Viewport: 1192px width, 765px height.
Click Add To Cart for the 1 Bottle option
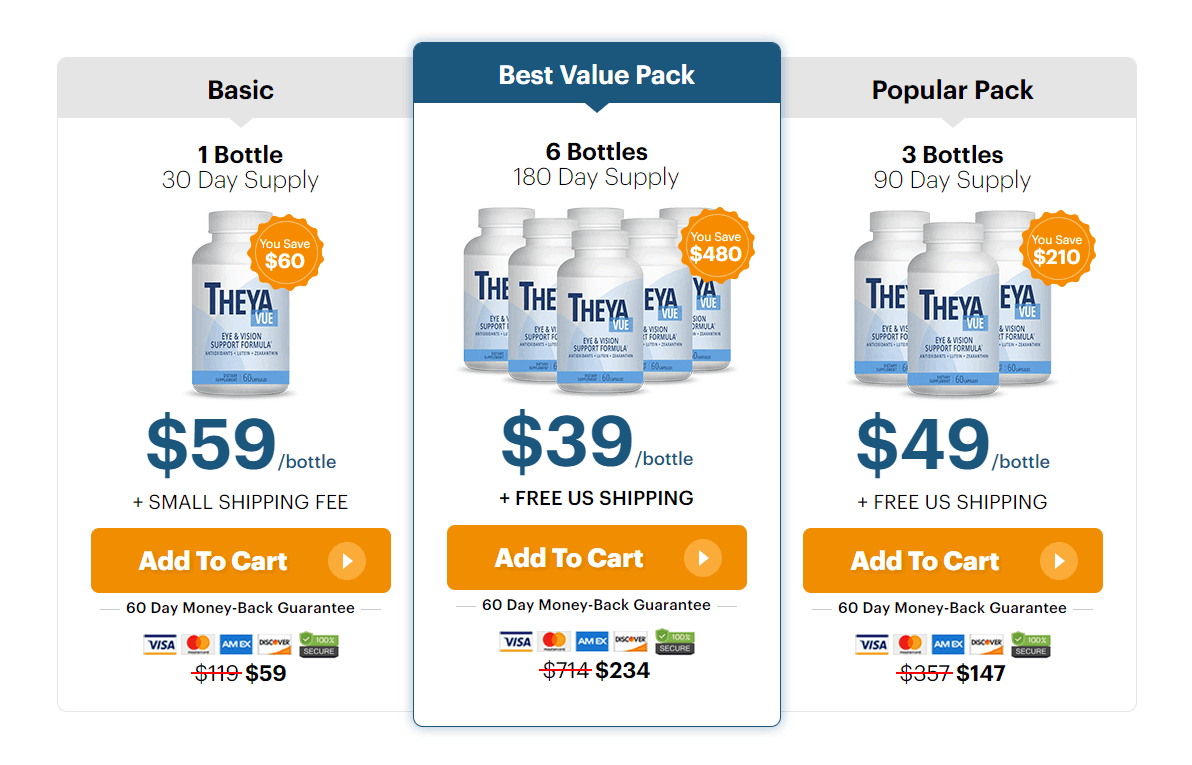pos(240,561)
